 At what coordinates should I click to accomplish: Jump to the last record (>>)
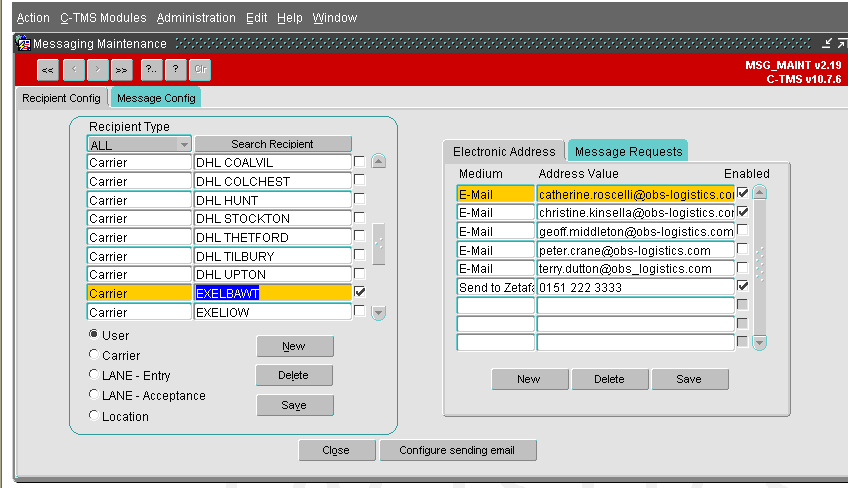coord(122,70)
